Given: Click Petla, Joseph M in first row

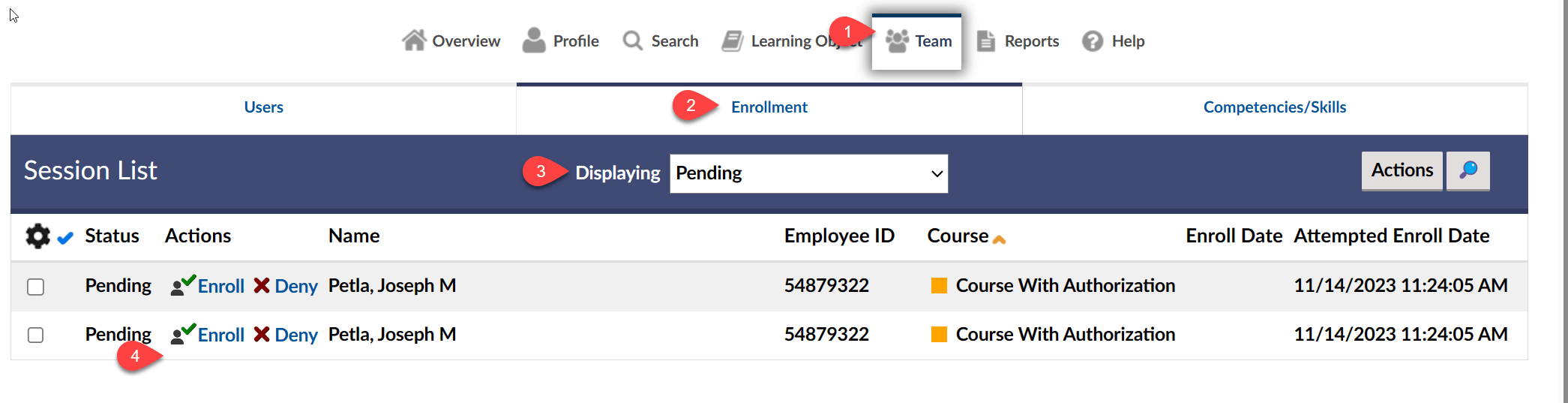Looking at the screenshot, I should [x=392, y=285].
